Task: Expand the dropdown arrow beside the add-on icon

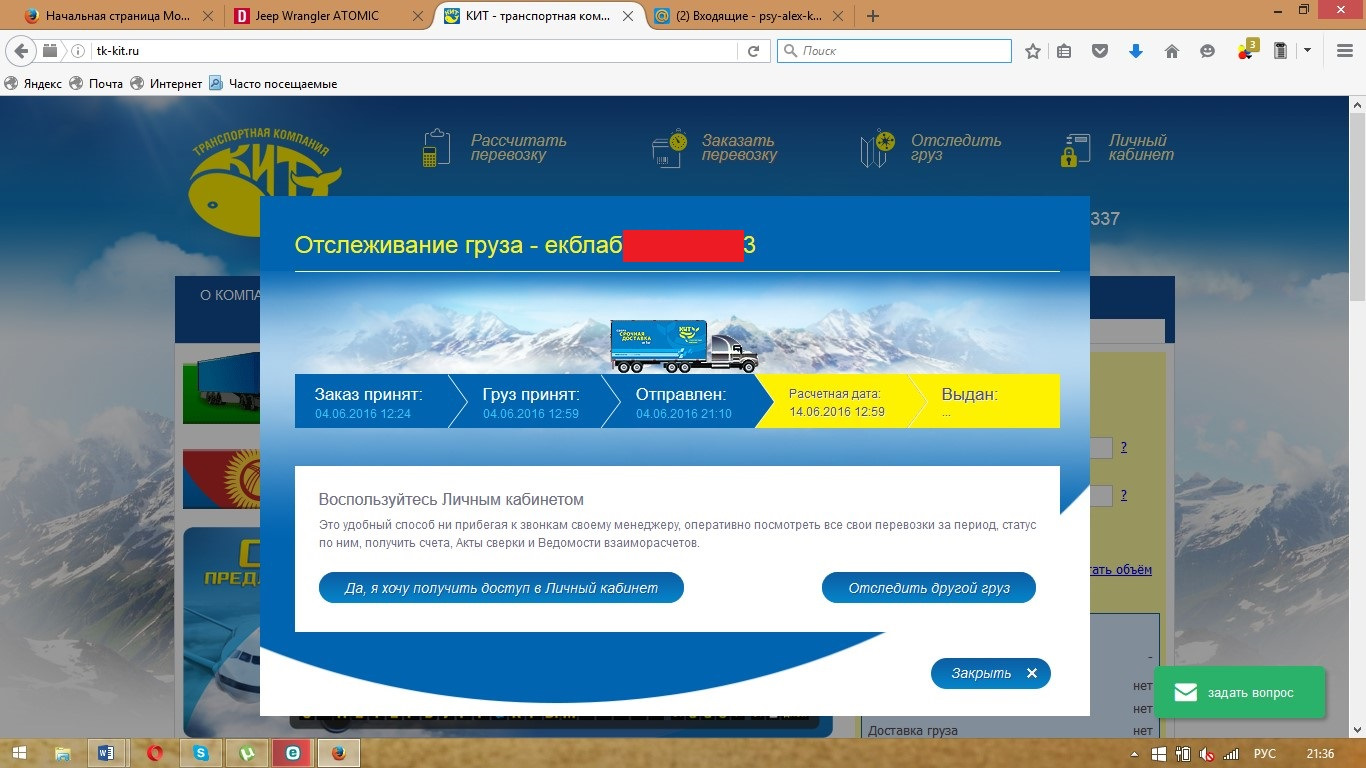Action: tap(1306, 51)
